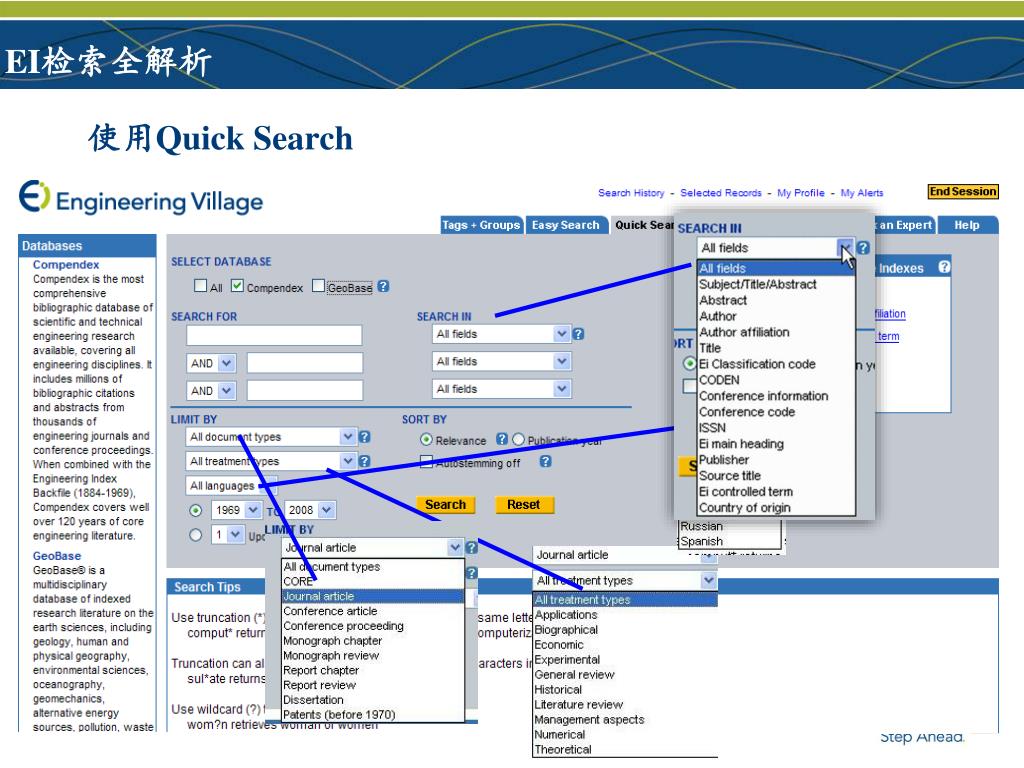This screenshot has height=768, width=1024.
Task: Open second AND operator dropdown
Action: click(210, 390)
